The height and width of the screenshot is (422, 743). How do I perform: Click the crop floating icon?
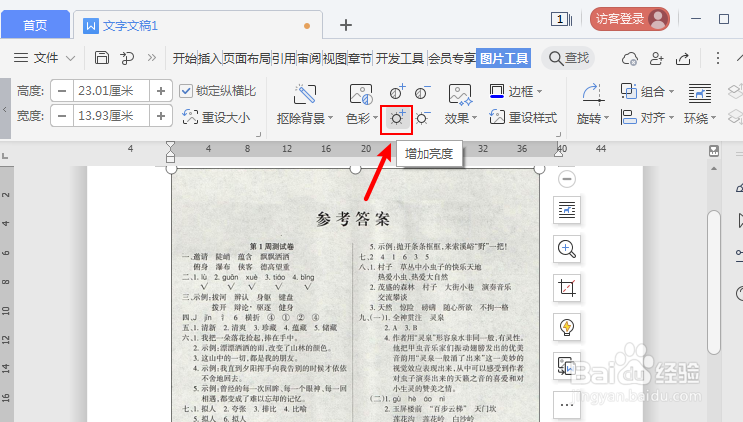tap(567, 288)
